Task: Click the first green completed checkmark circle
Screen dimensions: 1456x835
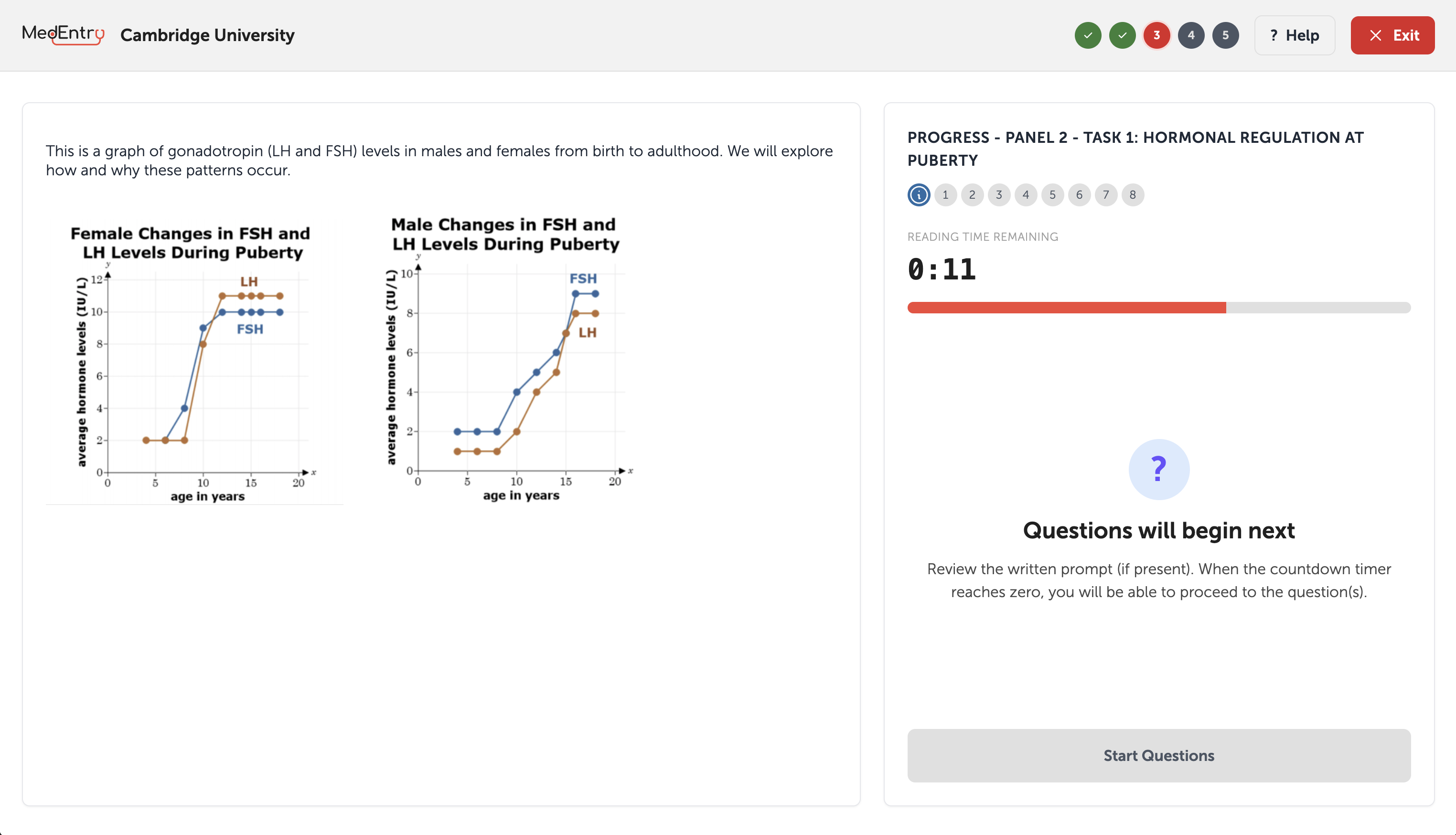Action: coord(1087,35)
